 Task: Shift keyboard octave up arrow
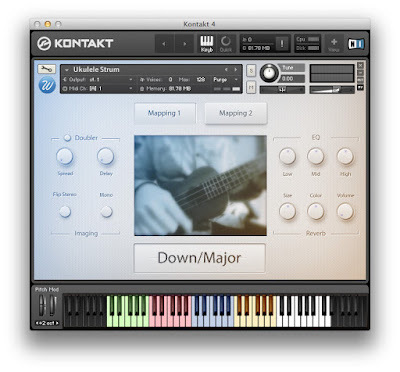pyautogui.click(x=57, y=323)
